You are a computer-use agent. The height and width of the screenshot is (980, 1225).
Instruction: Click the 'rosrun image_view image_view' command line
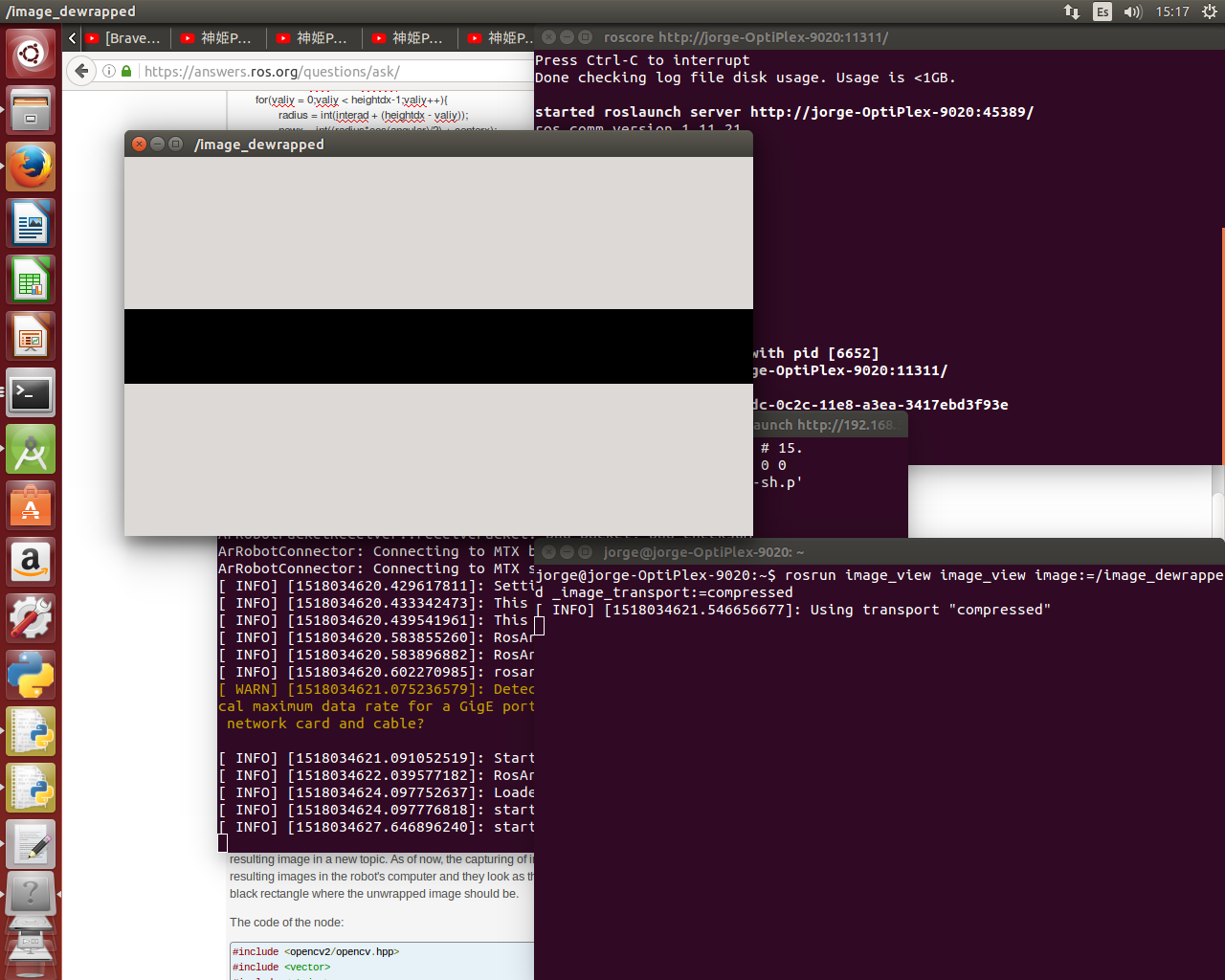[x=880, y=584]
